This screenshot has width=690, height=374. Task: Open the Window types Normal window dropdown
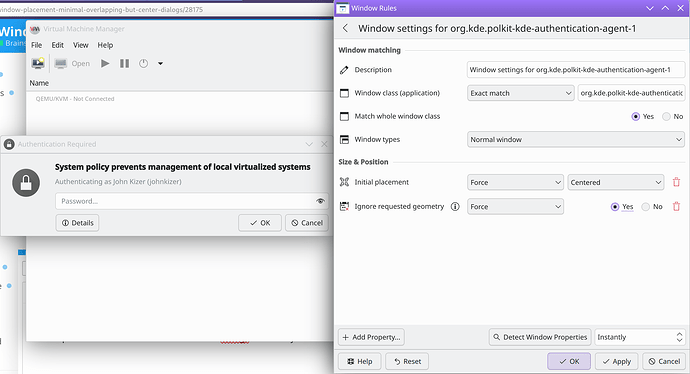pyautogui.click(x=576, y=139)
